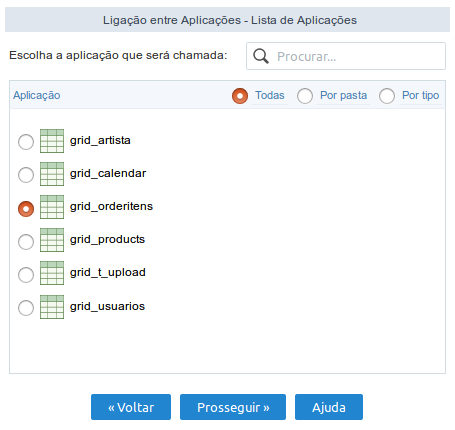455x430 pixels.
Task: Select the grid_calendar radio button
Action: 26,175
